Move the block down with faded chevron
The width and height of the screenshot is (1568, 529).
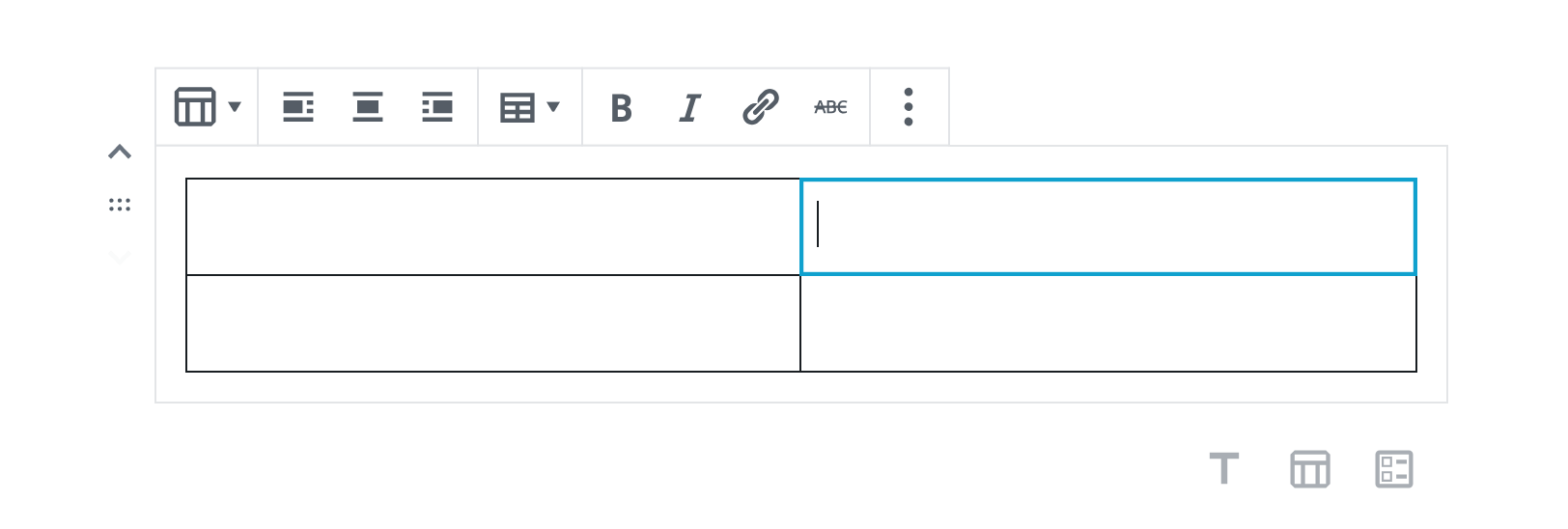pos(120,258)
